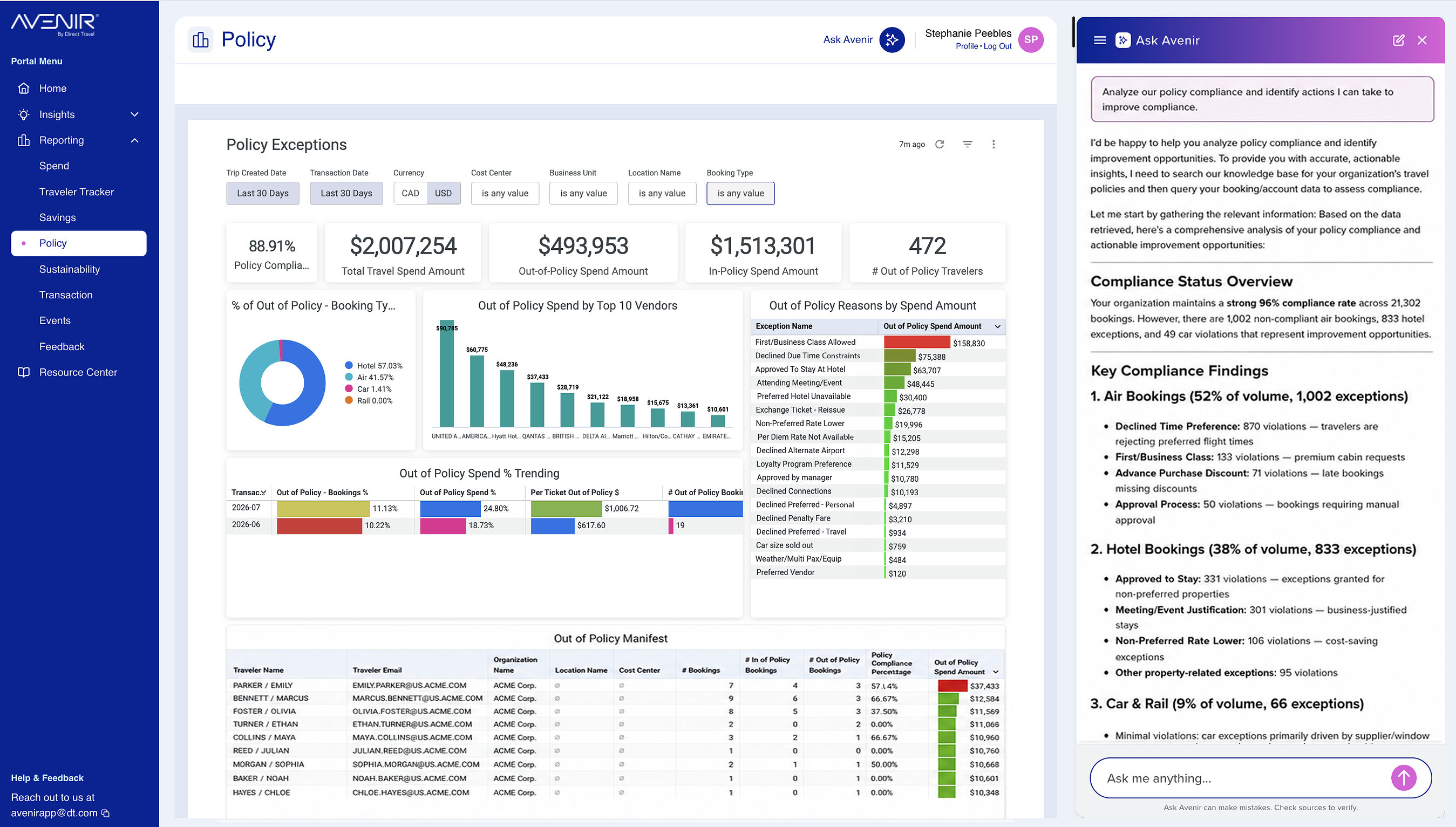
Task: Click the avenirapp@dt.com email link
Action: point(54,813)
